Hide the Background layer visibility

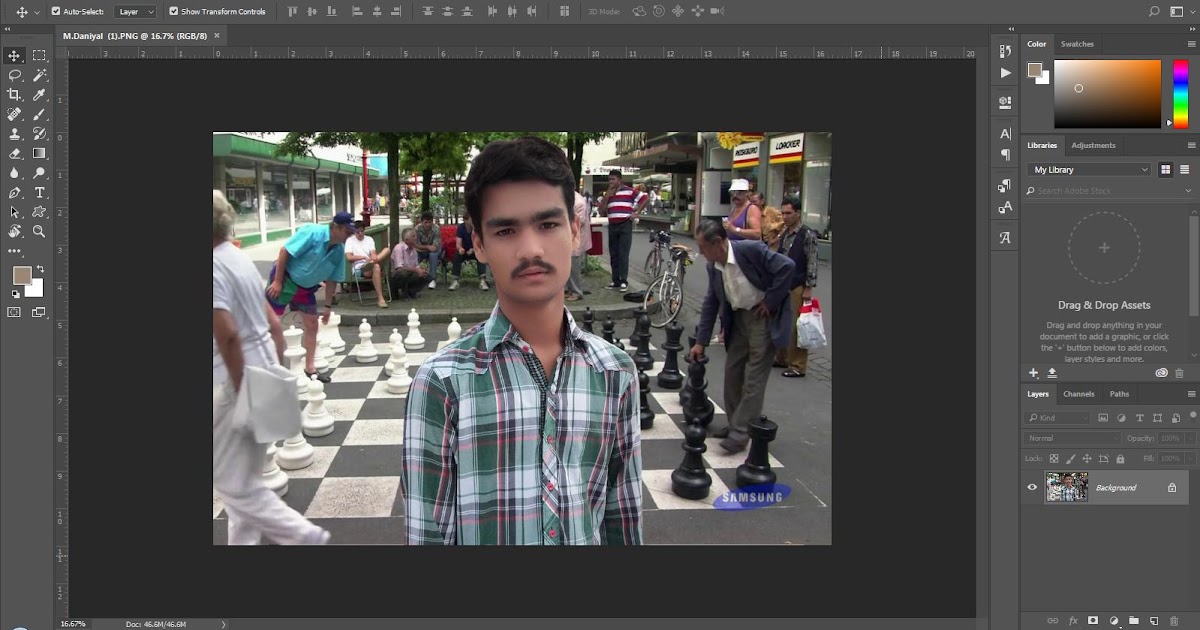1032,487
